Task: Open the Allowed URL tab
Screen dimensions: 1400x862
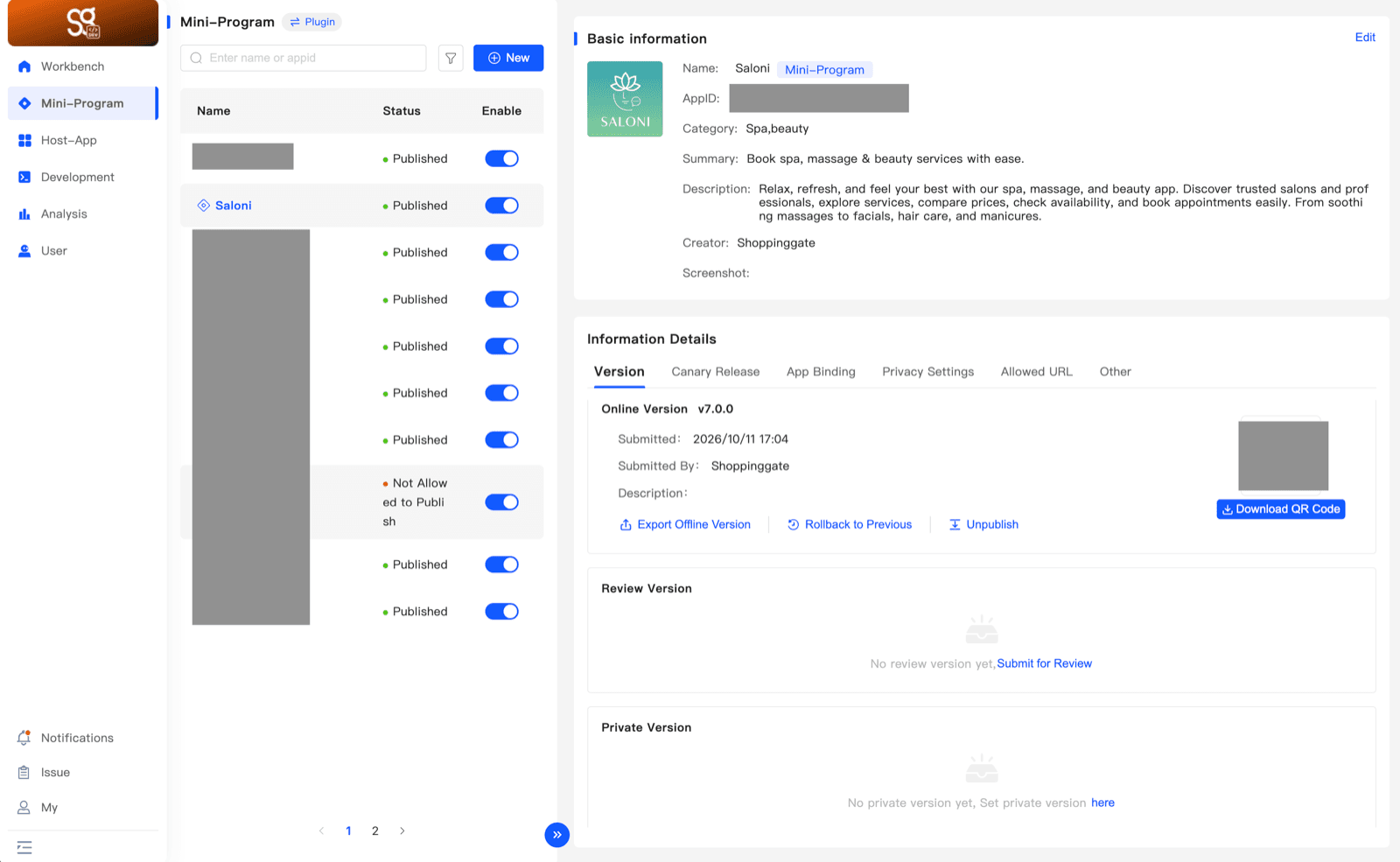Action: [x=1037, y=372]
